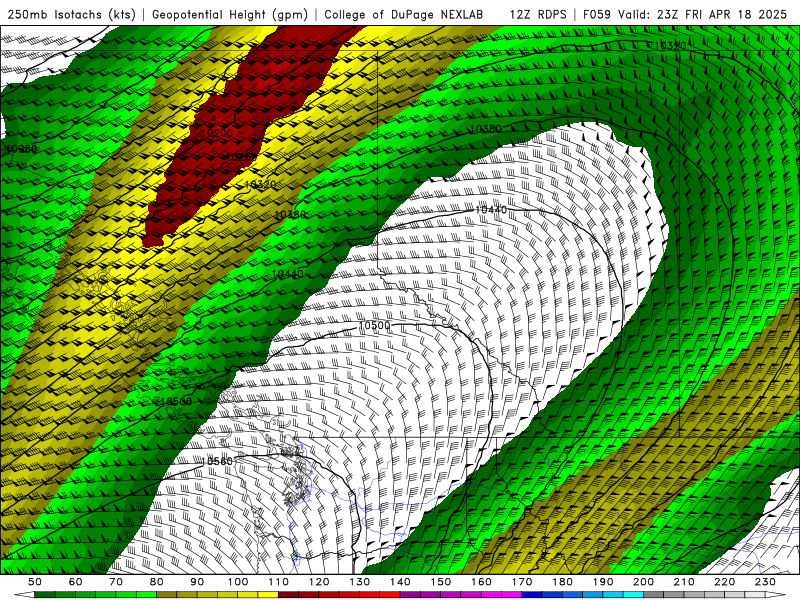
Task: Click the 'College of DuPage NEXLAB' text
Action: pos(404,14)
